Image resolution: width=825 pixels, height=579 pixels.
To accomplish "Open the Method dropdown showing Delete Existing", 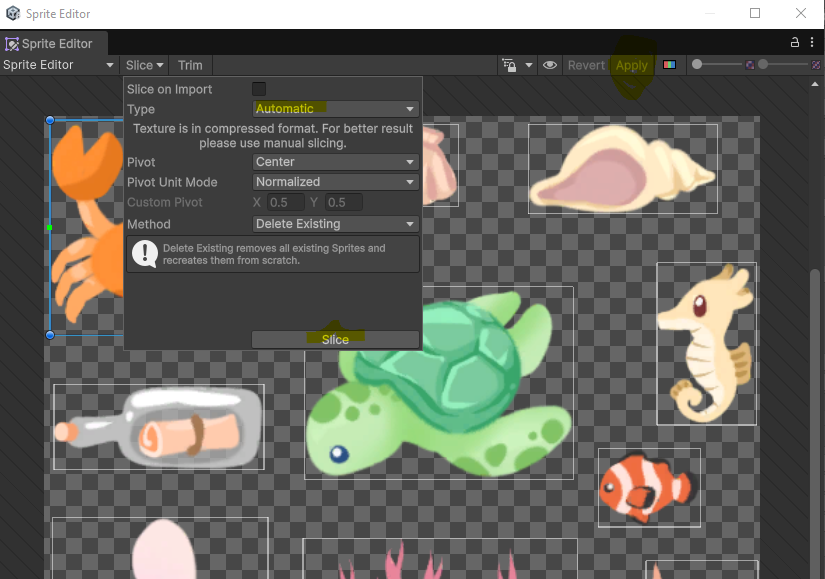I will [x=336, y=224].
